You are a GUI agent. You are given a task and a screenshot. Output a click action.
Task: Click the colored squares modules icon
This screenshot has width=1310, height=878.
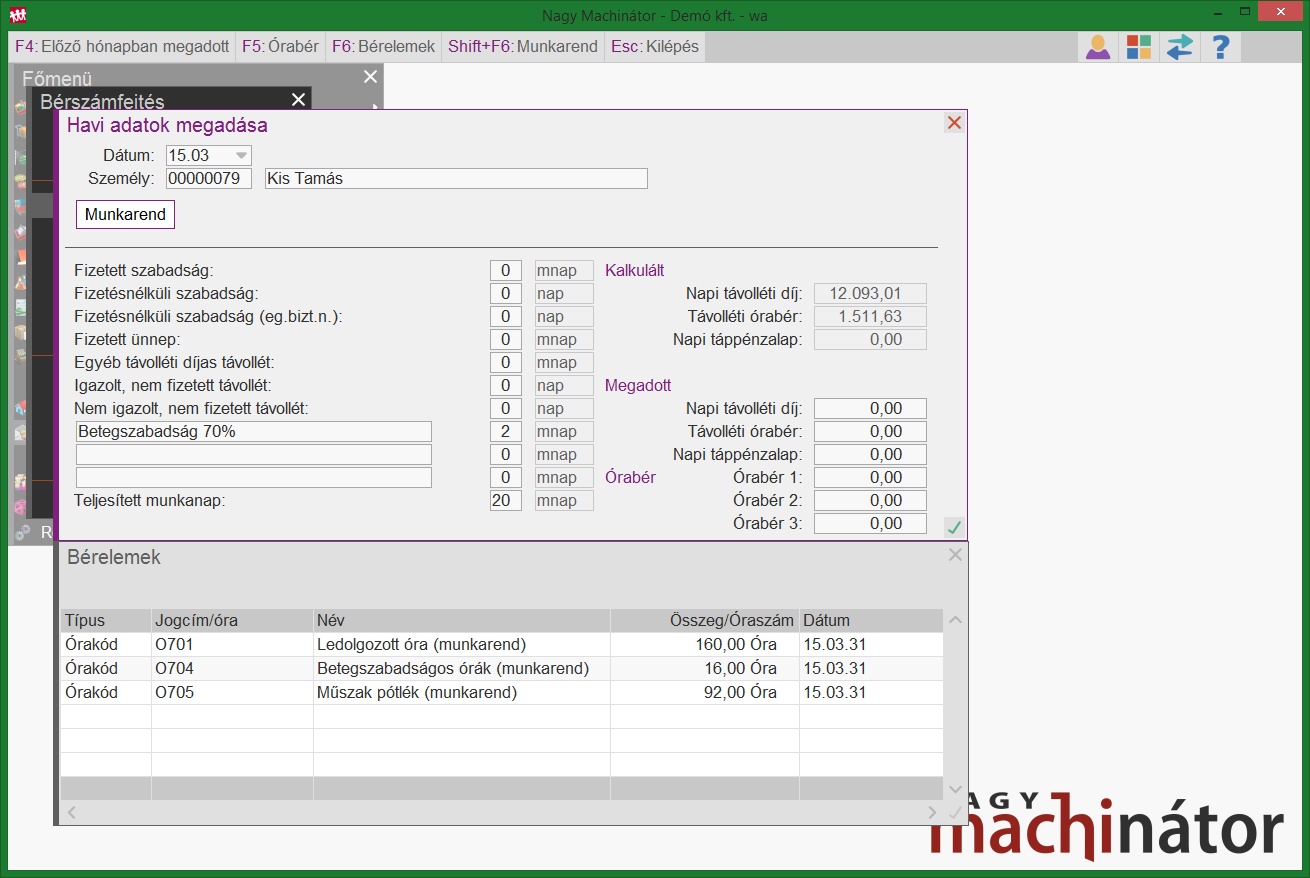pos(1139,47)
